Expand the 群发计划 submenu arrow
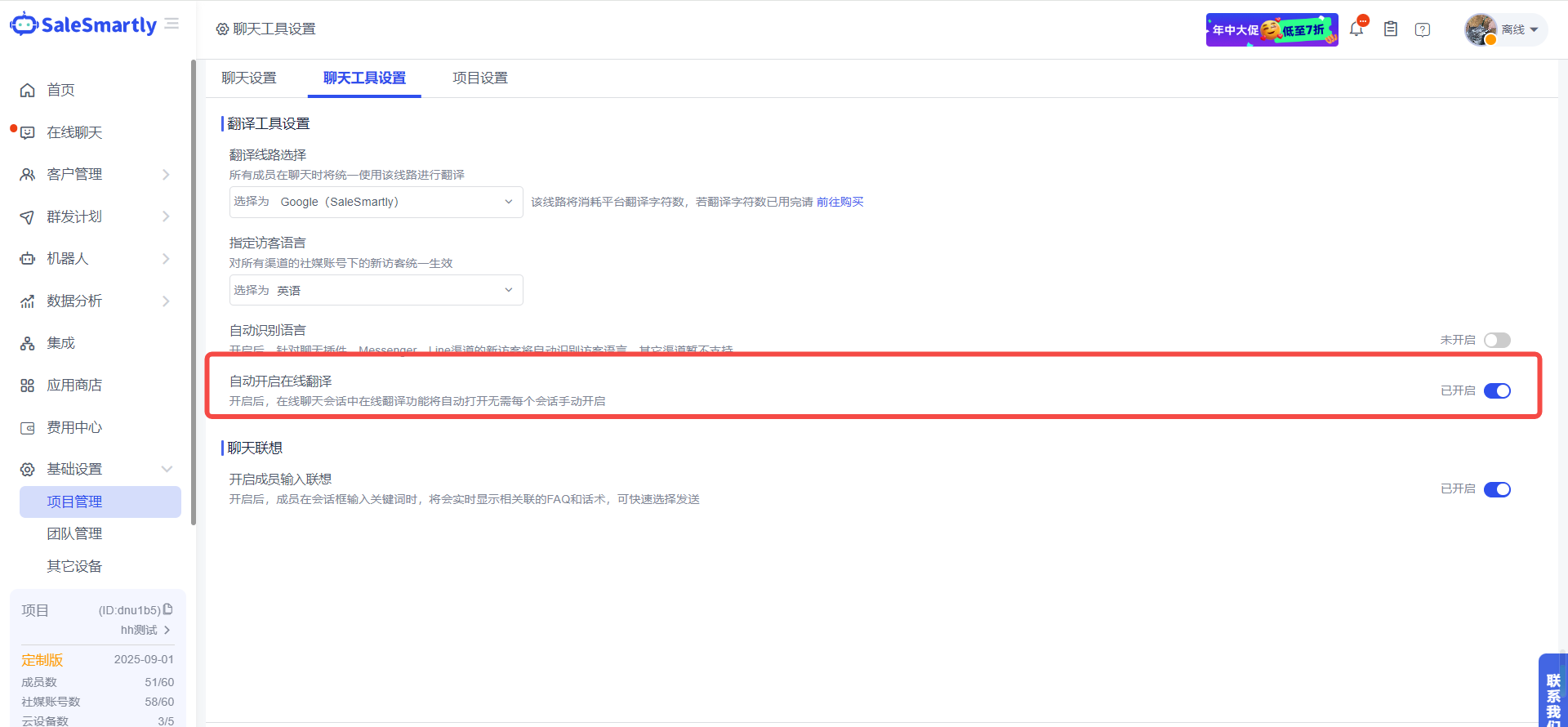The width and height of the screenshot is (1568, 727). (166, 216)
